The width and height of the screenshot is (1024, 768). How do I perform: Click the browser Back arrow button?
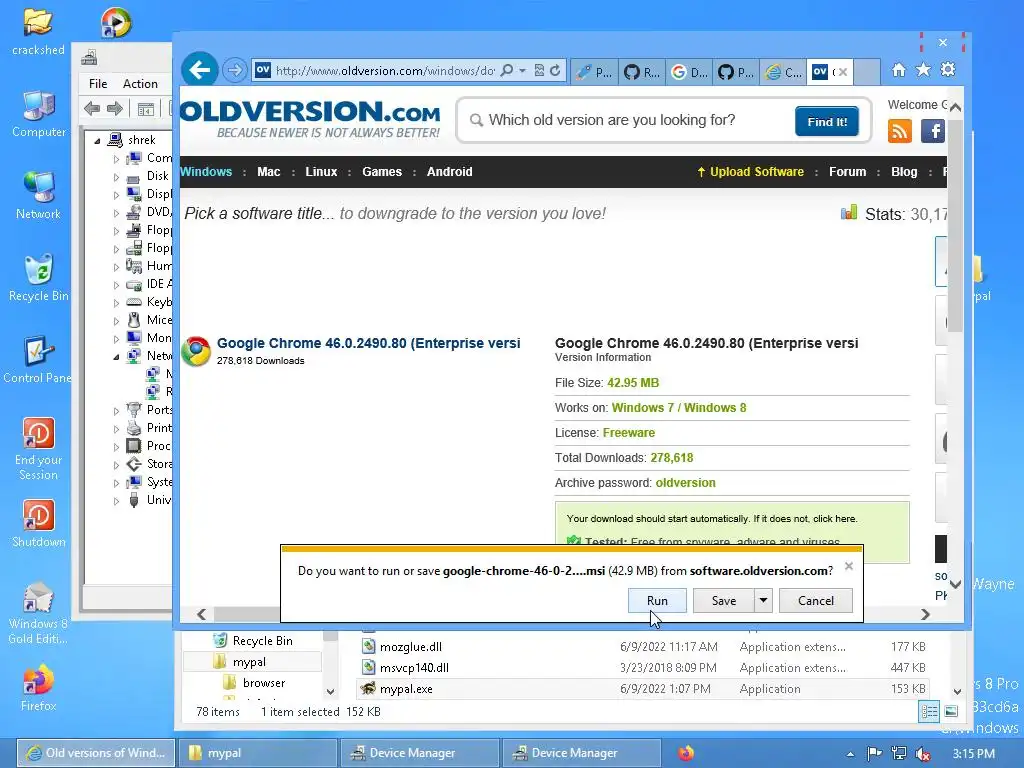(199, 70)
